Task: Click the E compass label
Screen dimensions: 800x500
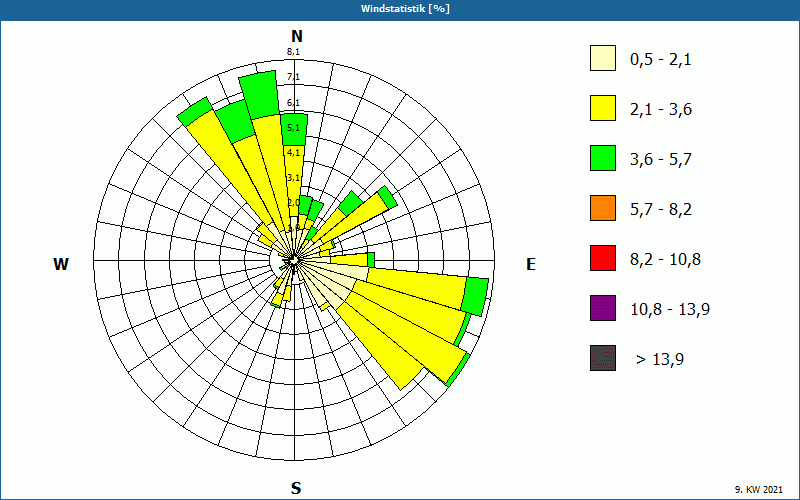Action: [531, 264]
